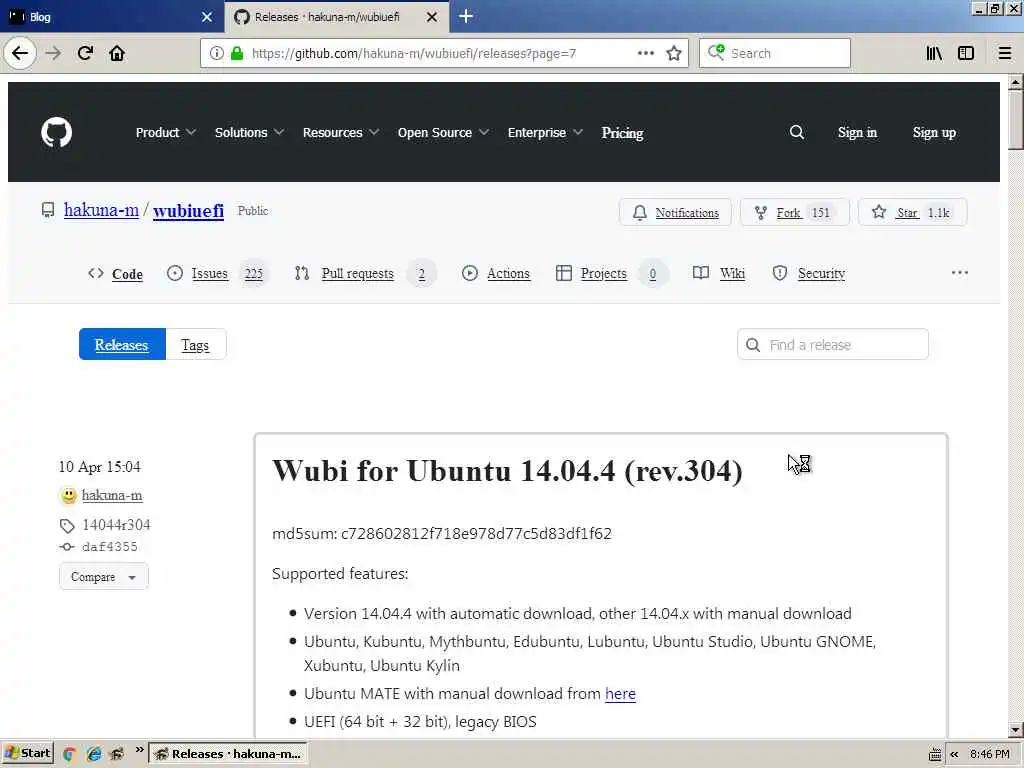Image resolution: width=1024 pixels, height=768 pixels.
Task: Focus the Find a release search field
Action: (833, 344)
